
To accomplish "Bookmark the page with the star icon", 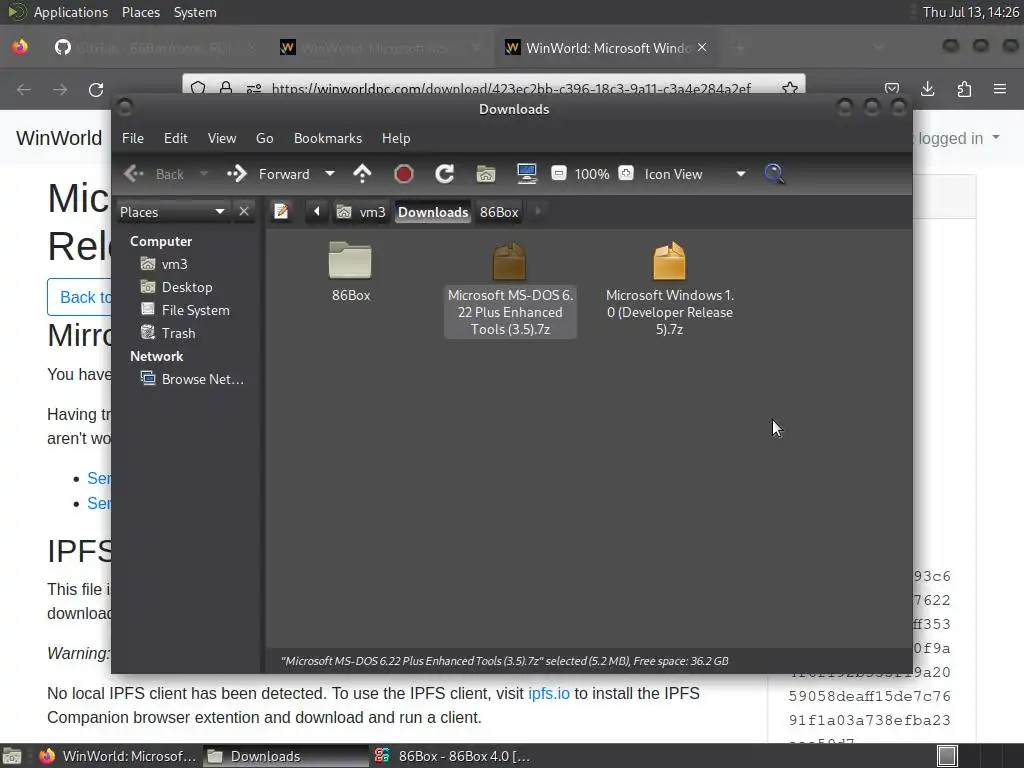I will click(790, 89).
